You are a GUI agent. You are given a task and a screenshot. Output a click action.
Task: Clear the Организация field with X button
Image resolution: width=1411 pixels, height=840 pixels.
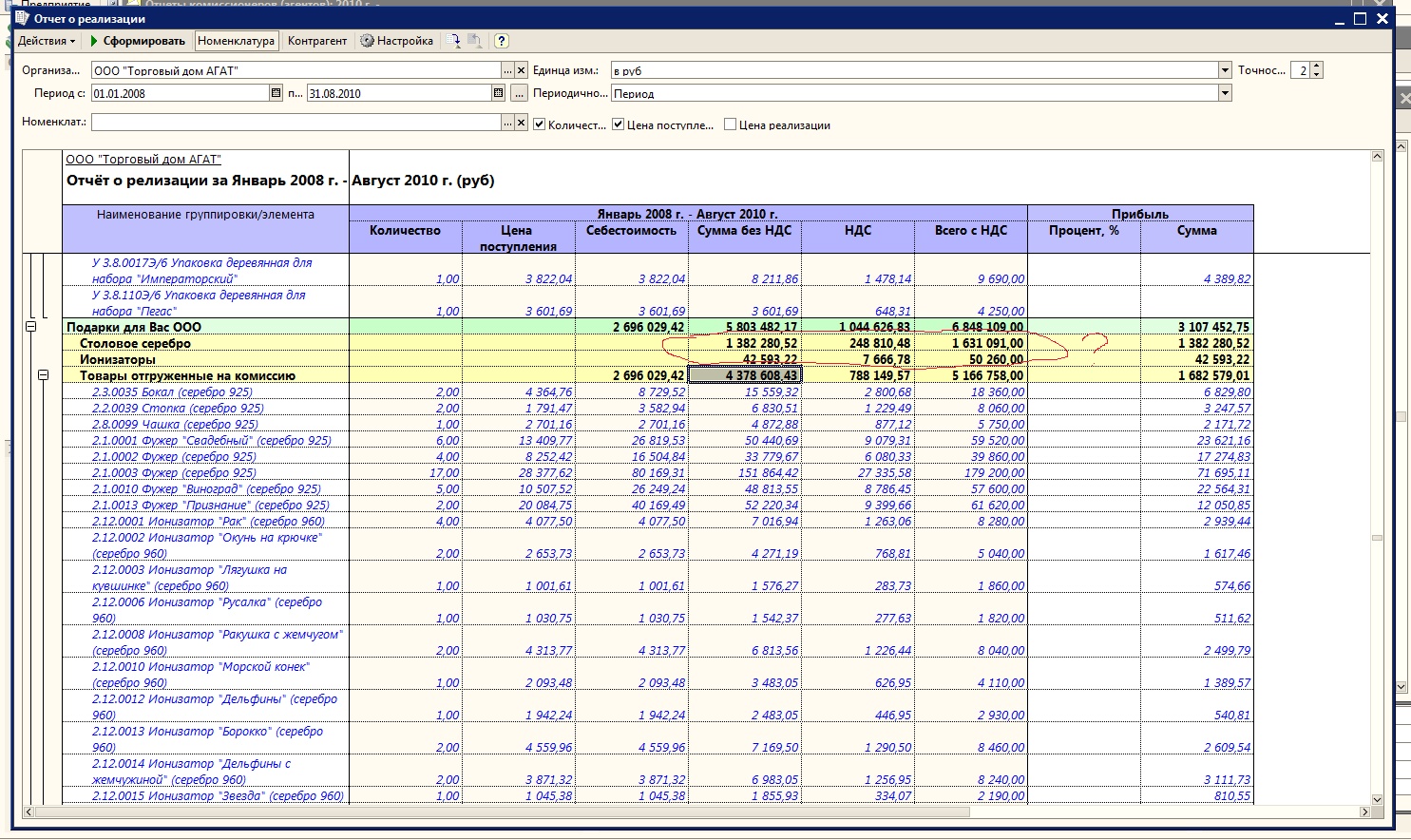(x=521, y=70)
